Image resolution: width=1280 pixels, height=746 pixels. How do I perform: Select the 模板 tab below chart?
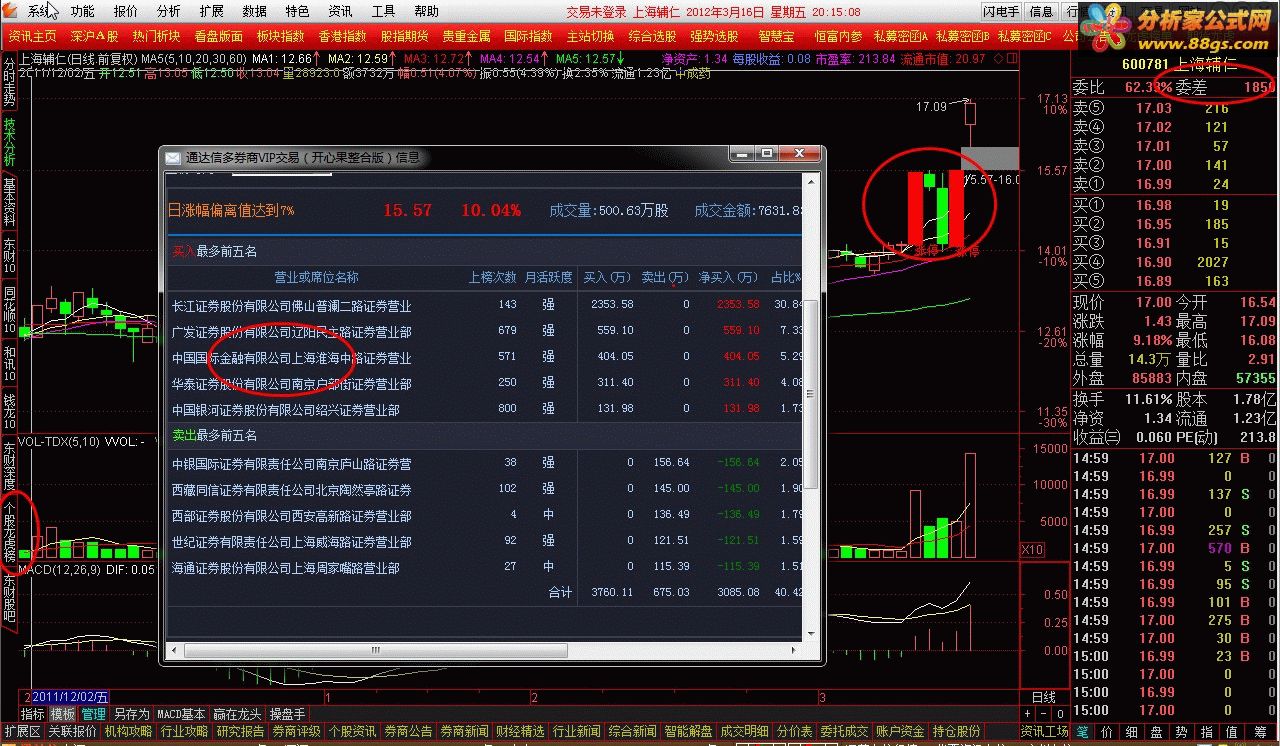tap(63, 714)
